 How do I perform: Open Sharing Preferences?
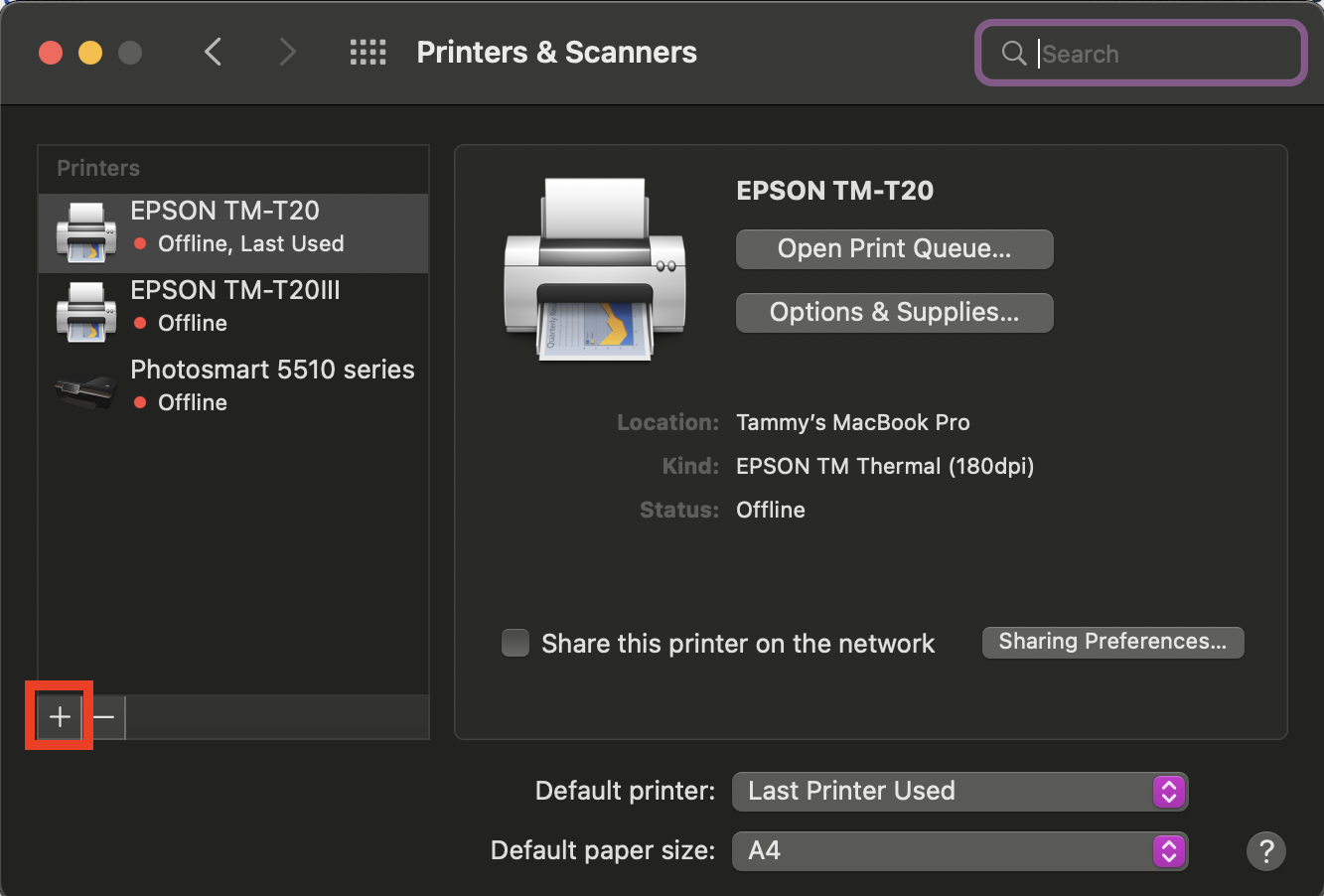[1112, 642]
